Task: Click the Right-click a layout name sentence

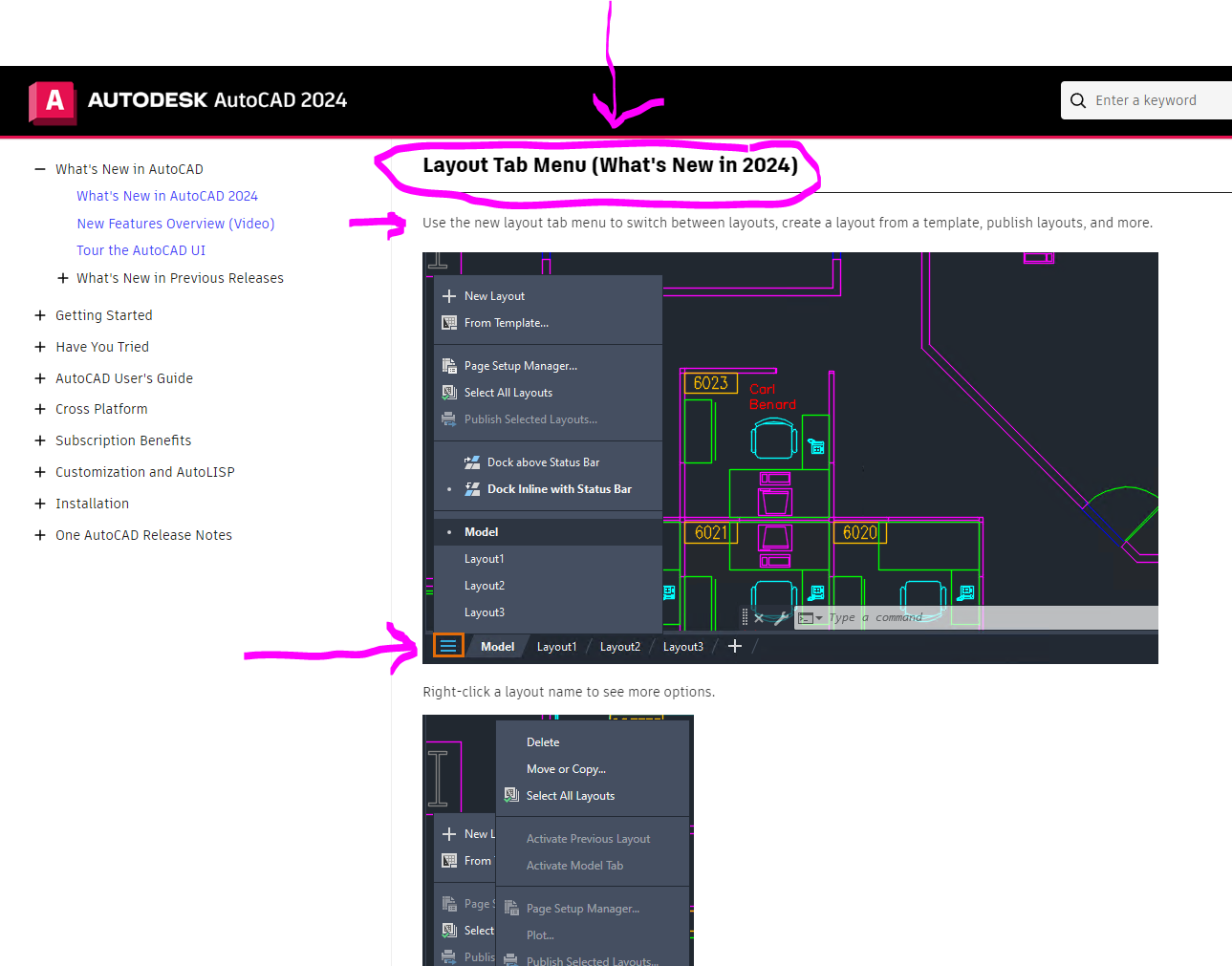Action: 569,692
